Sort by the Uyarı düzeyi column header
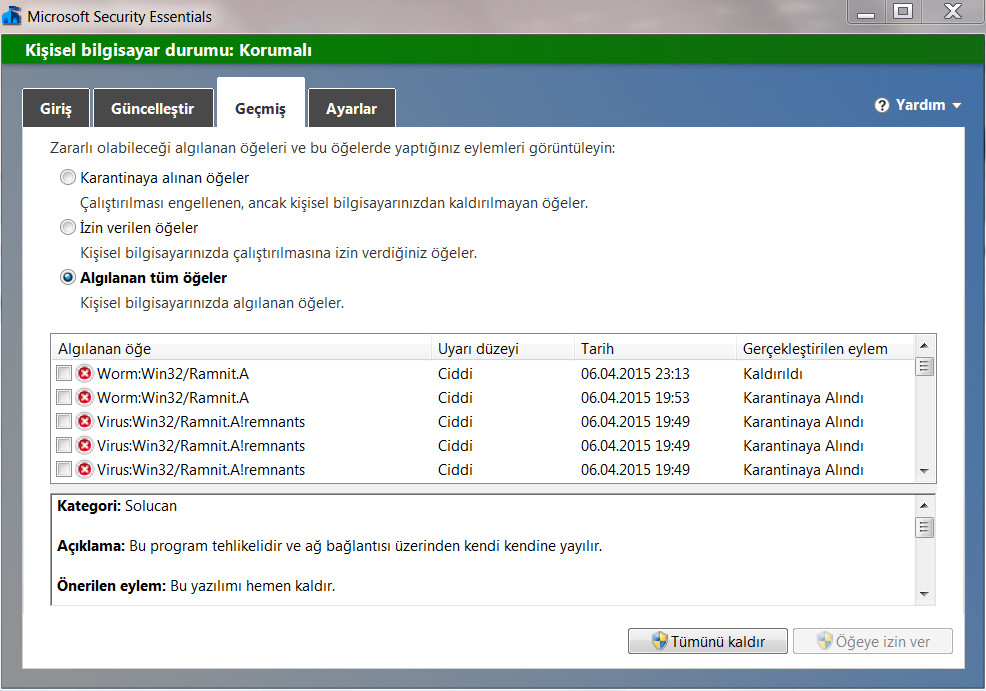Viewport: 986px width, 691px height. (502, 348)
